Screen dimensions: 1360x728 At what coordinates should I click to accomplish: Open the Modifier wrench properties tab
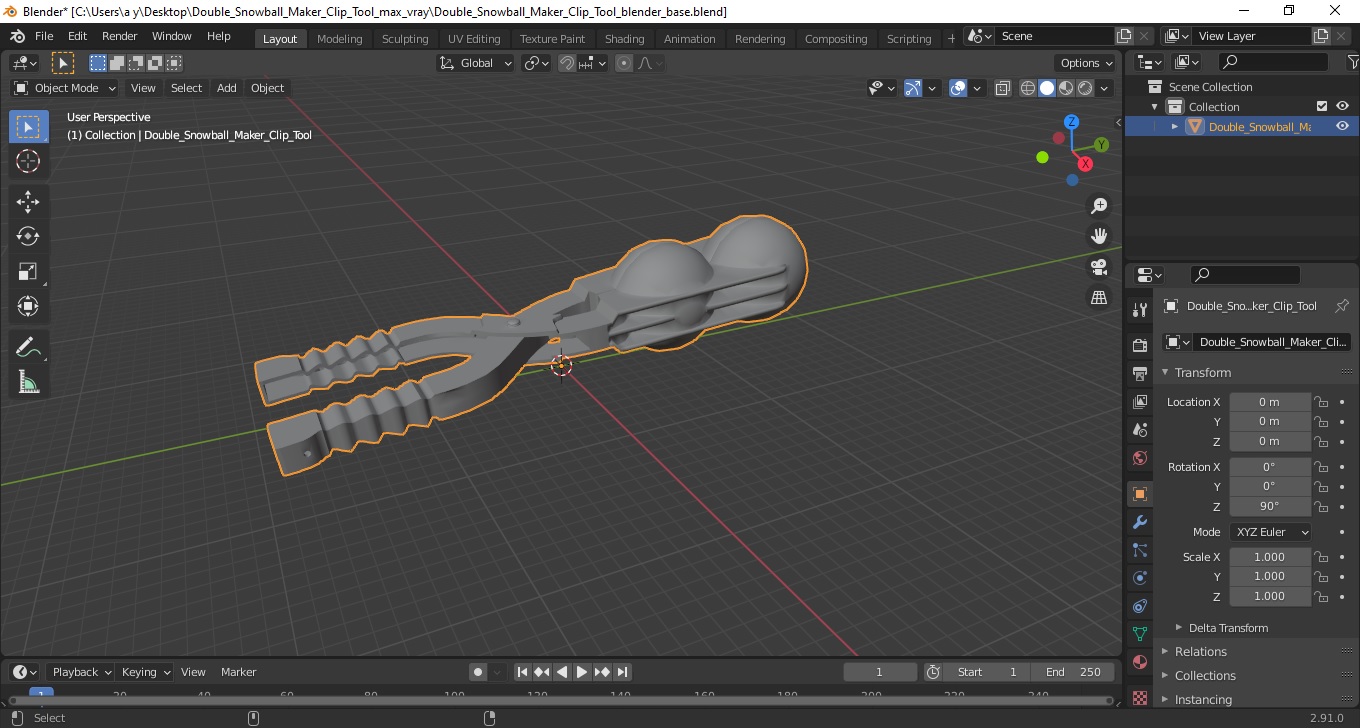pyautogui.click(x=1140, y=522)
